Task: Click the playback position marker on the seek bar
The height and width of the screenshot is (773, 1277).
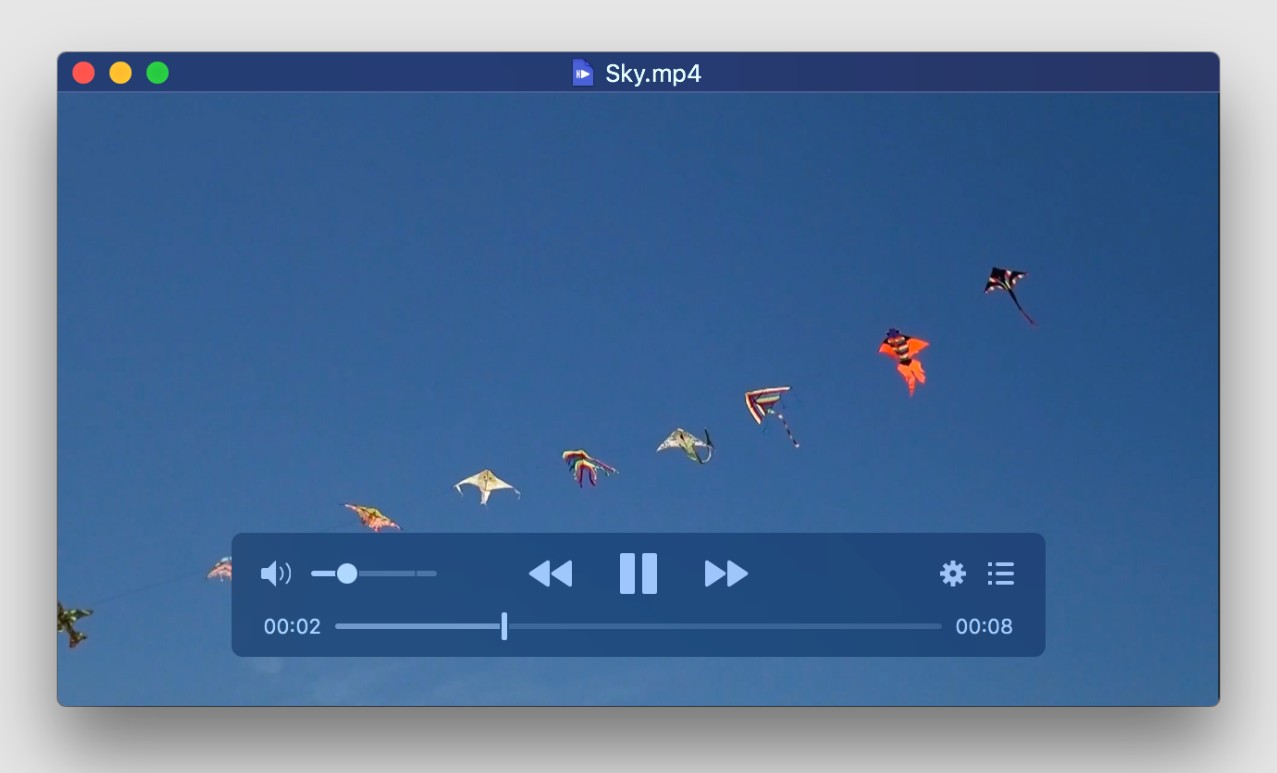Action: click(504, 626)
